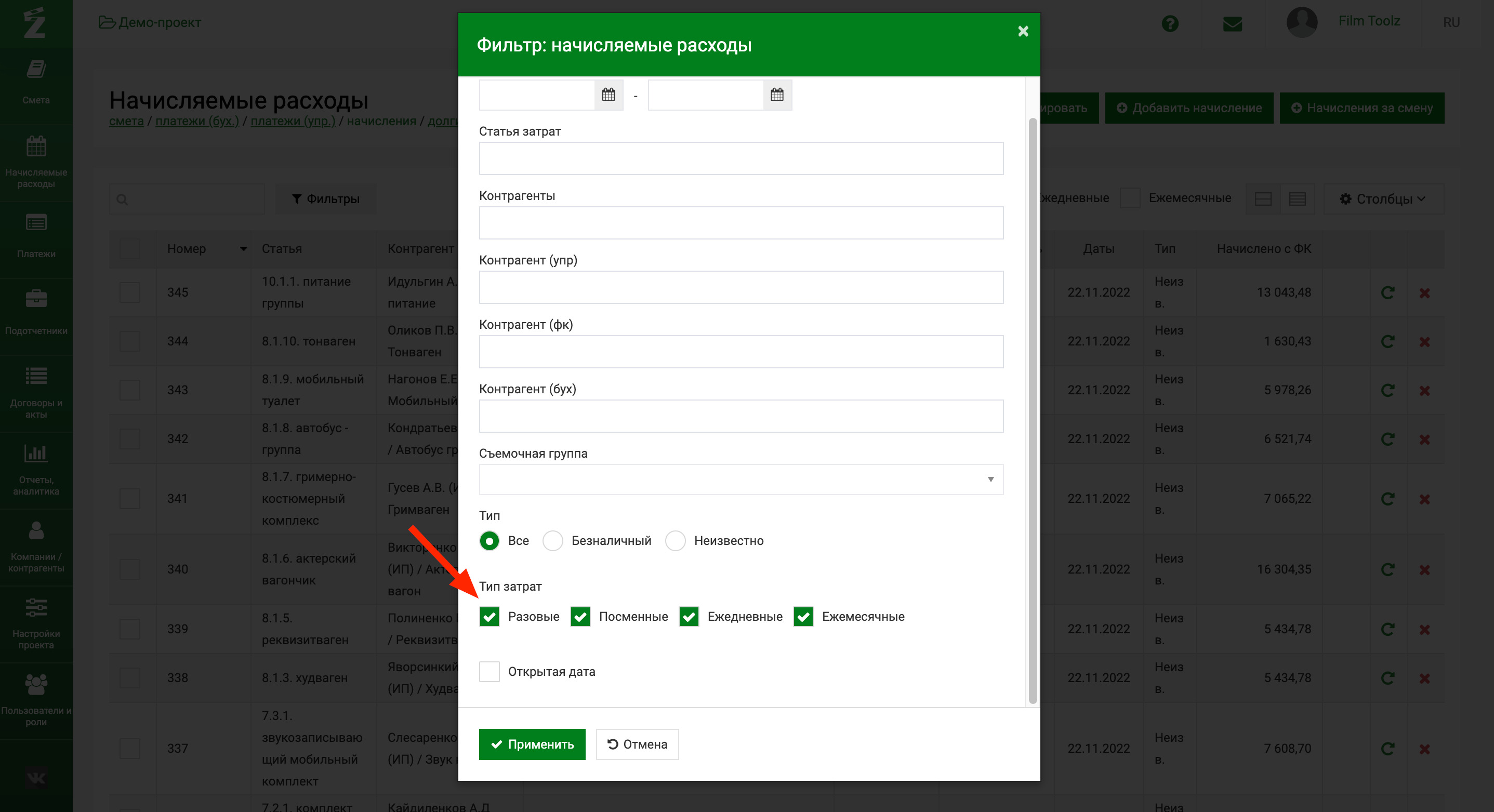This screenshot has height=812, width=1494.
Task: Go to смета breadcrumb link
Action: [126, 121]
